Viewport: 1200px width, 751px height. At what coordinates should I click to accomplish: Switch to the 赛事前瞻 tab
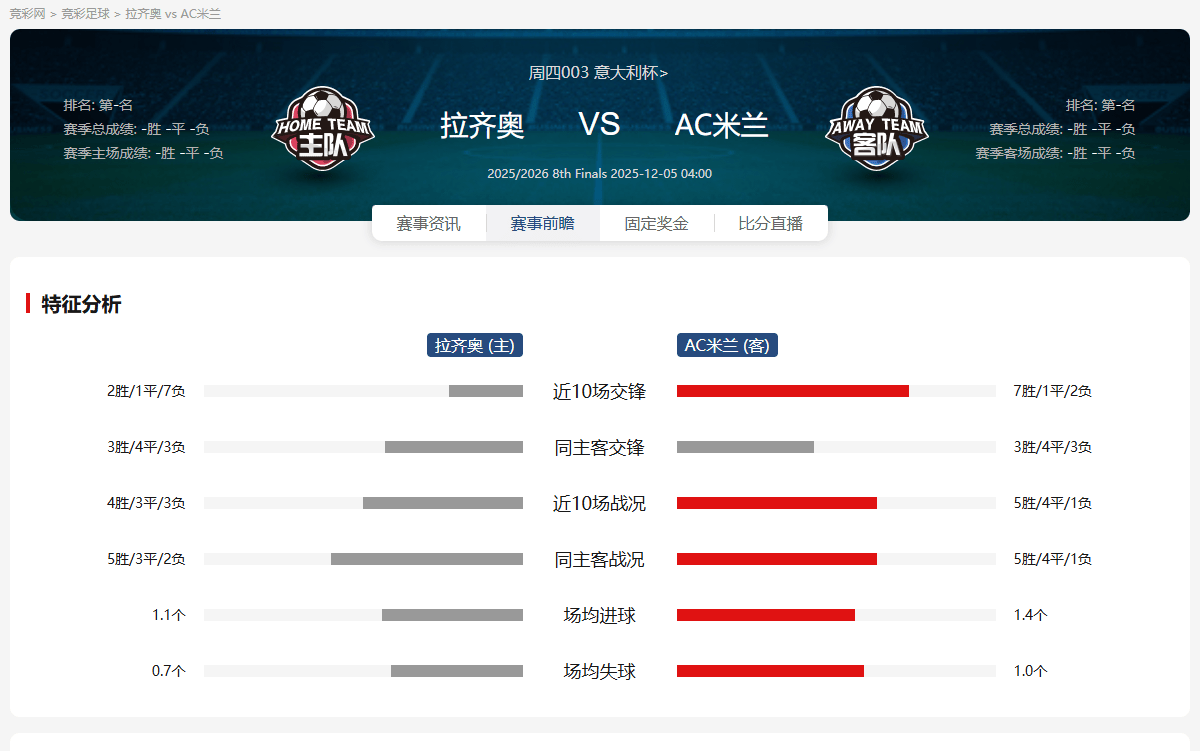point(542,223)
